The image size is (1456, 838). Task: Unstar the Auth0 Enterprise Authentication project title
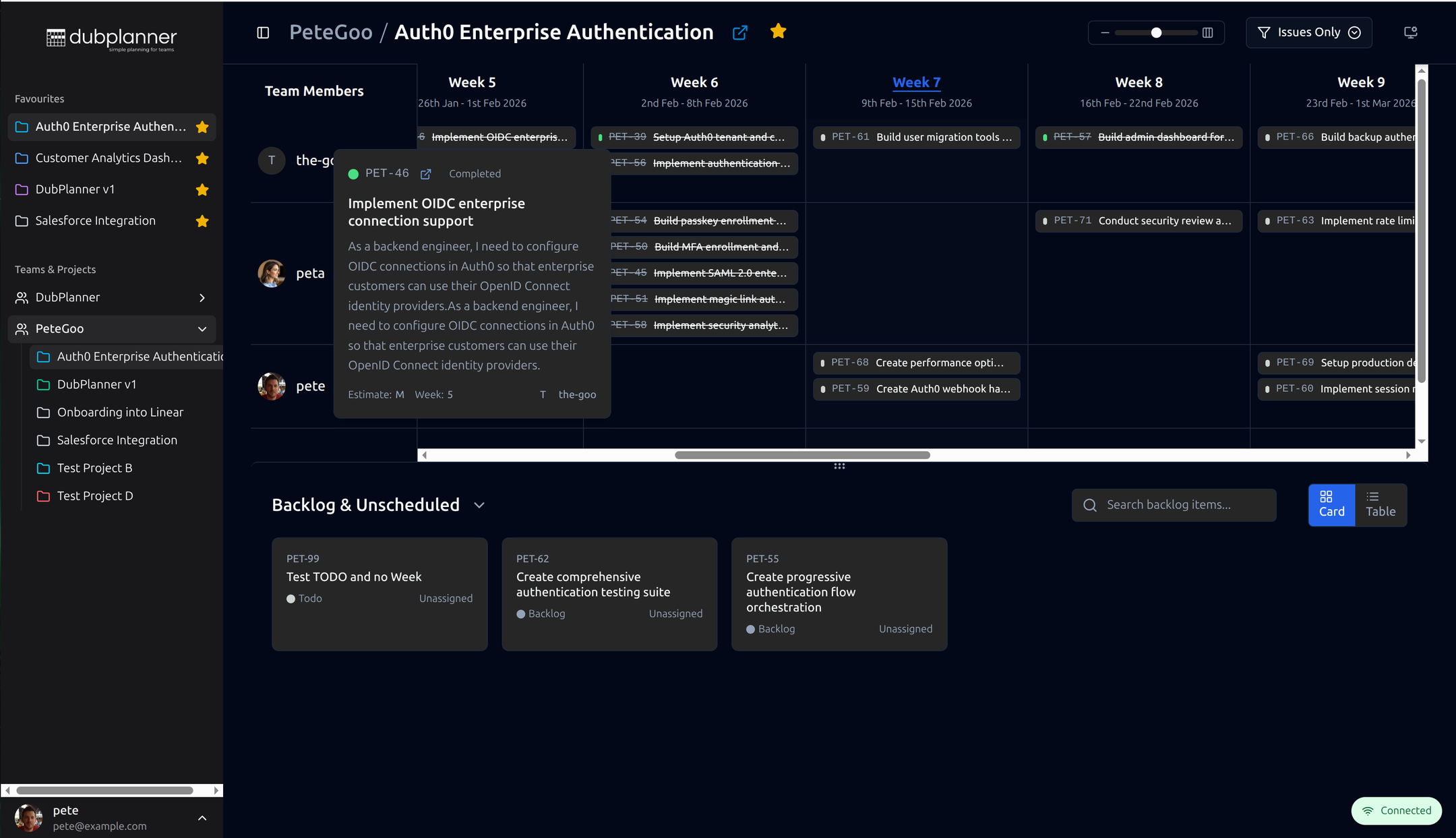pos(778,31)
